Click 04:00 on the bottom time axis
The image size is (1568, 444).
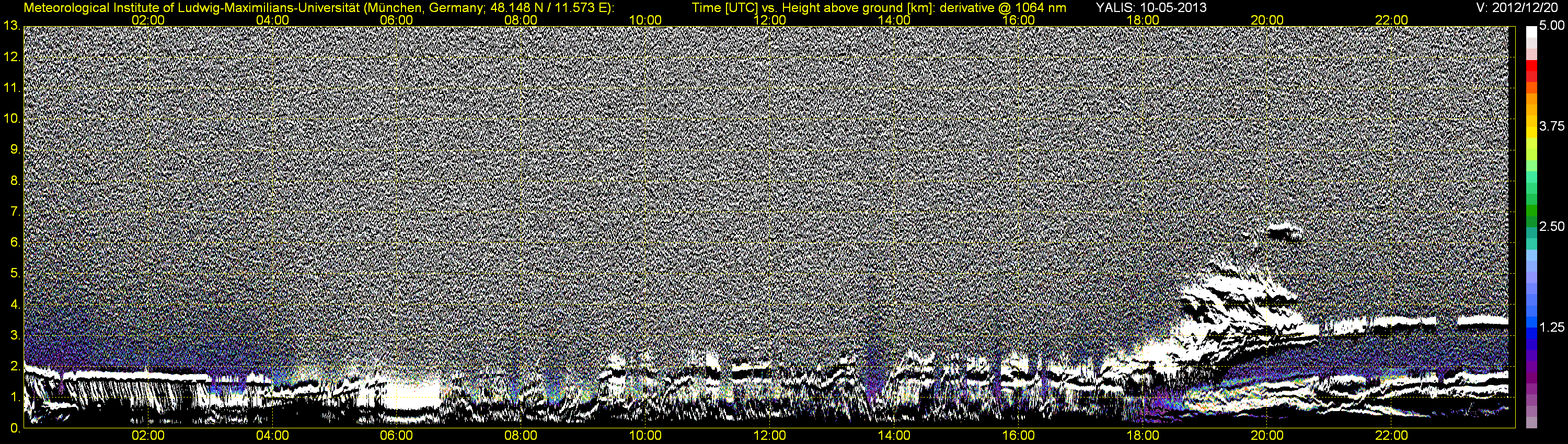tap(272, 436)
